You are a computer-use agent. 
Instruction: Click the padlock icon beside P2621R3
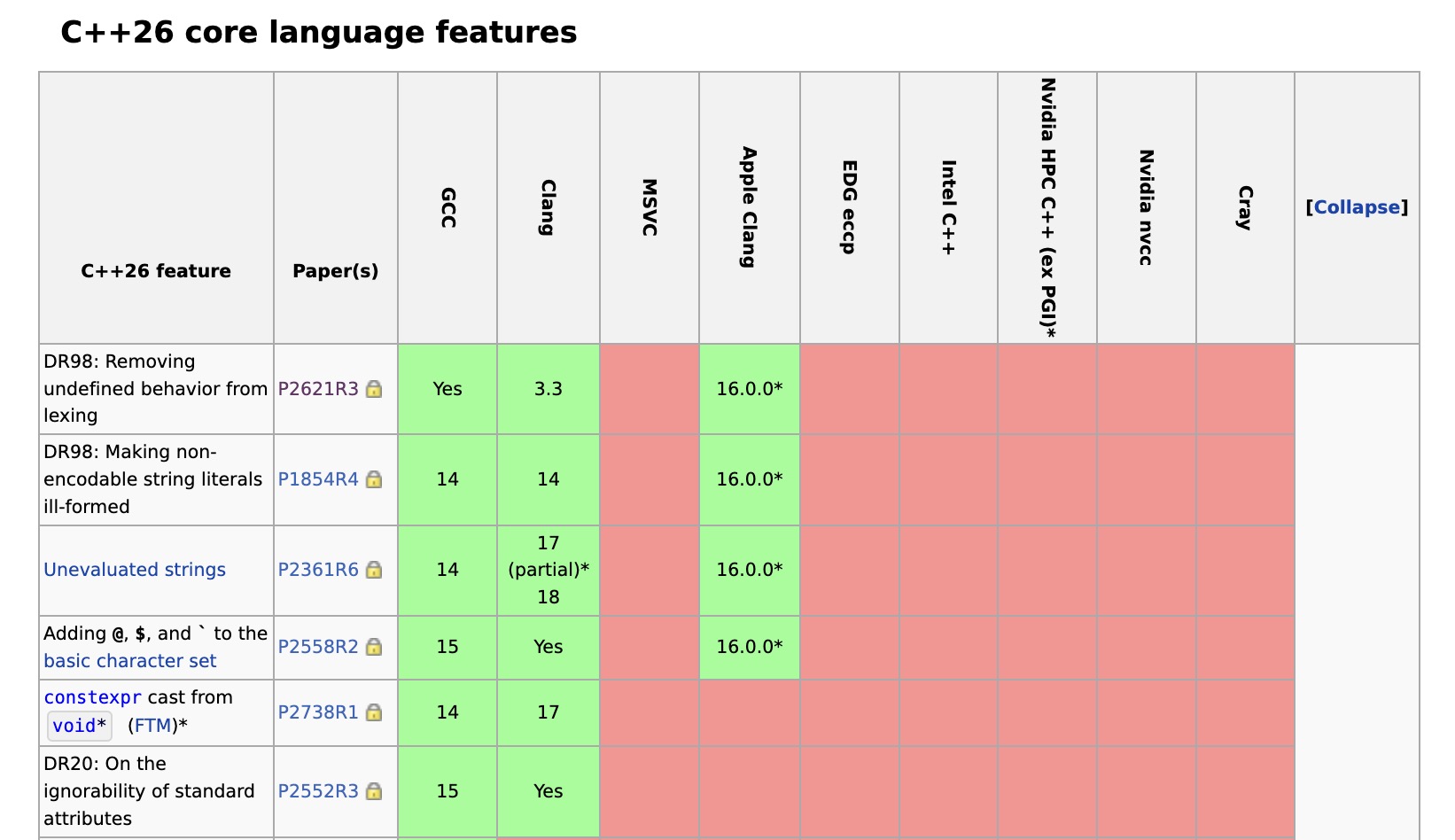376,389
